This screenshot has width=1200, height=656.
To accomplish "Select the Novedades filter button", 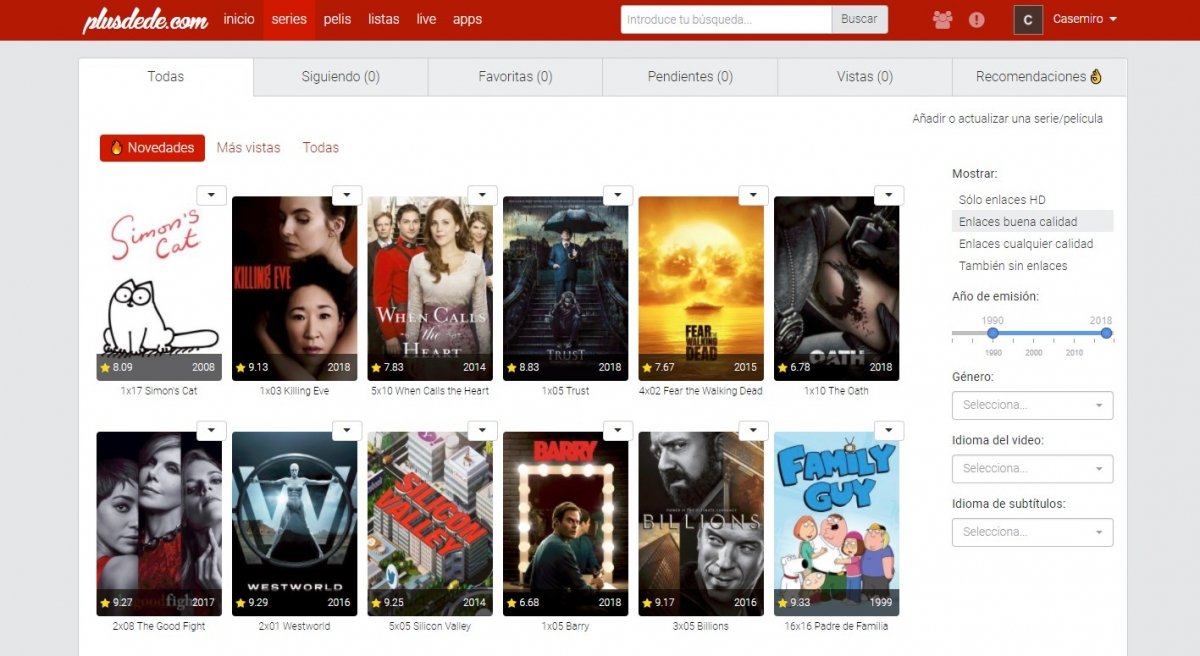I will [x=152, y=148].
